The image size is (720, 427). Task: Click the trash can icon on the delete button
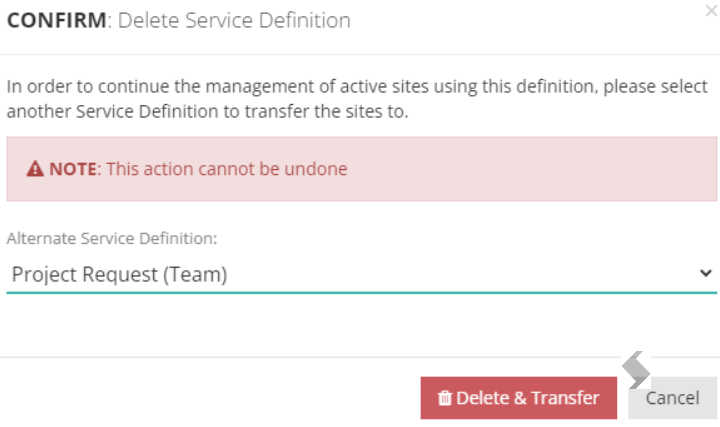click(444, 398)
